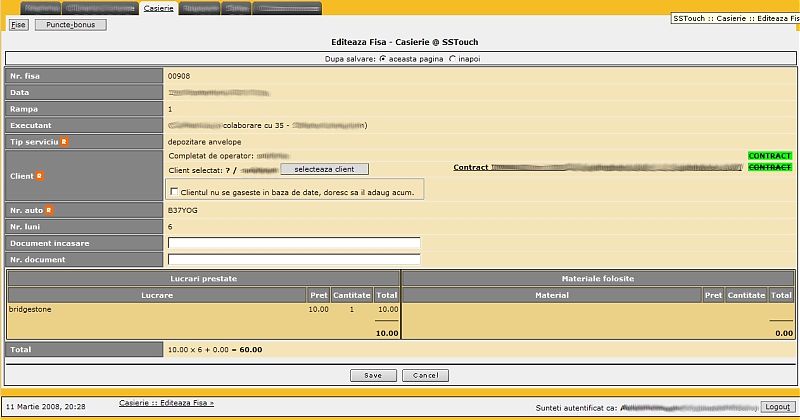This screenshot has height=420, width=800.
Task: Open the Puncte bonus section
Action: point(70,24)
